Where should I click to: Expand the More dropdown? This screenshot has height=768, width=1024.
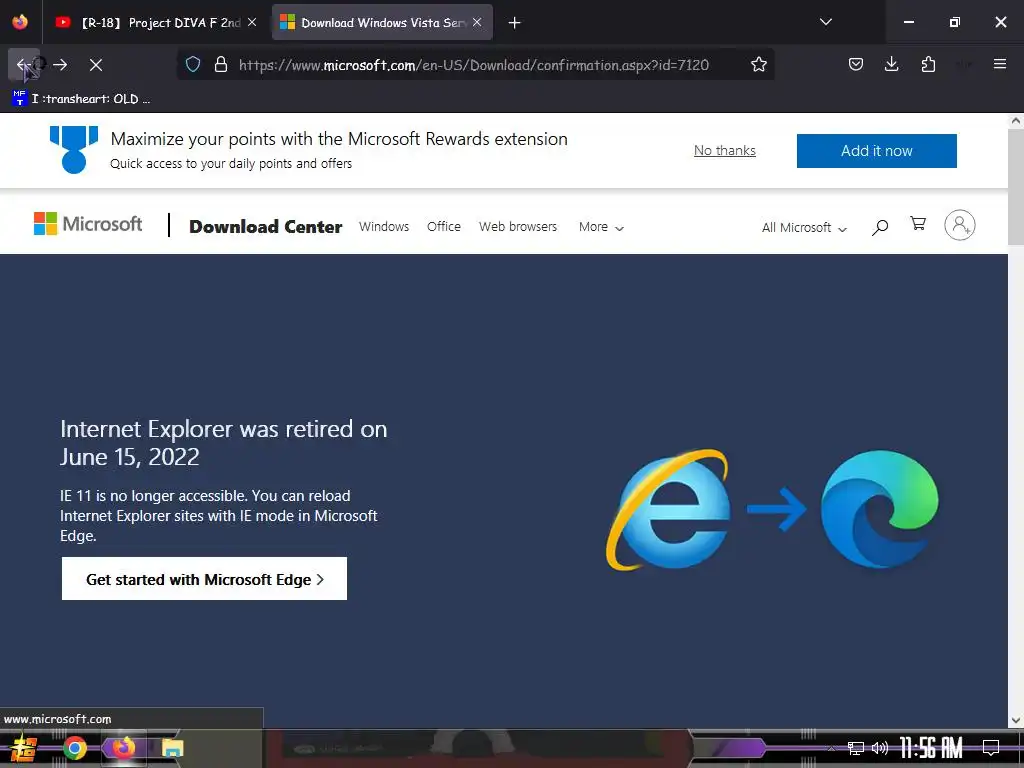click(601, 227)
